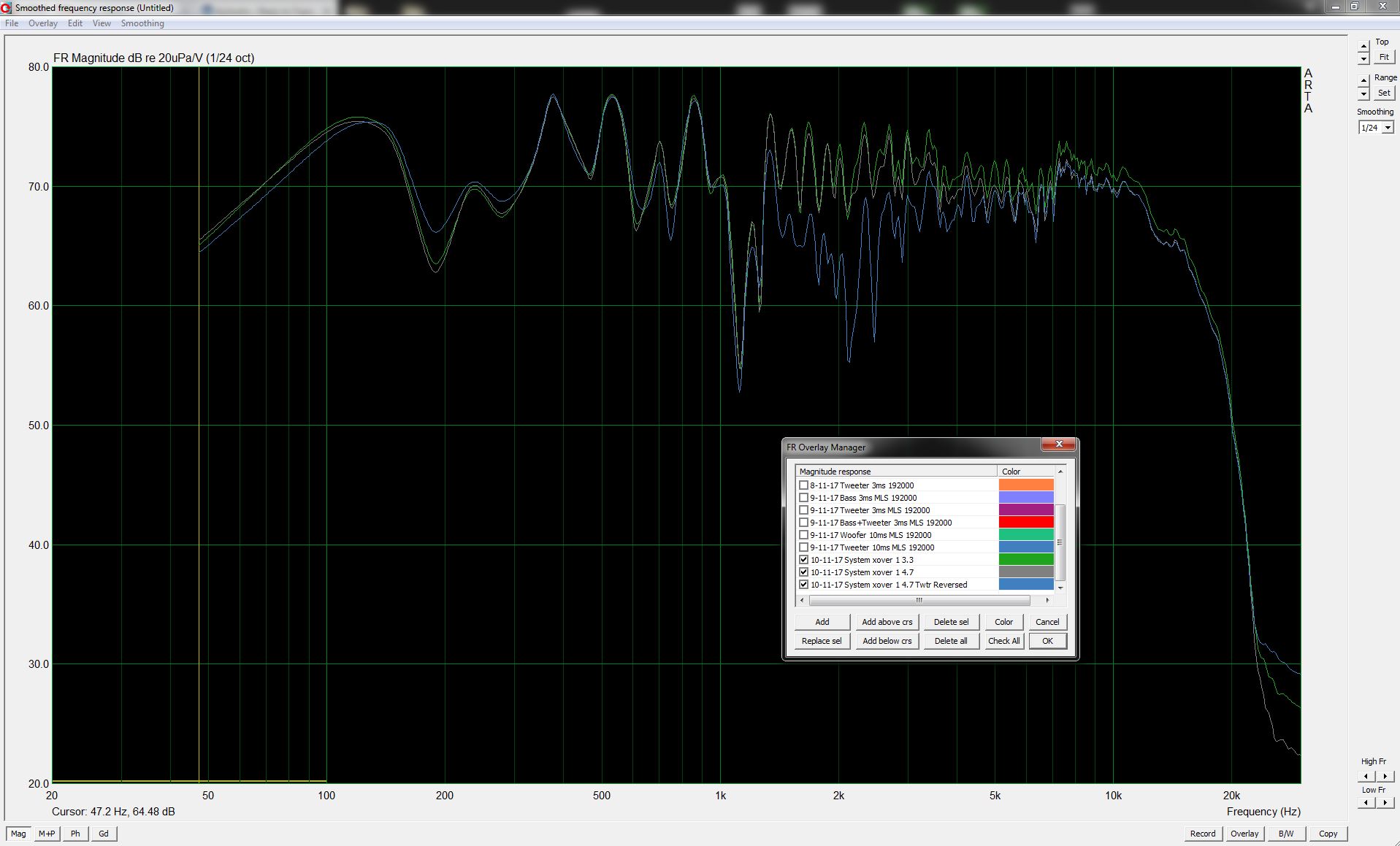Select green swatch for xover 1 3.3
Screen dimensions: 1400x846
pos(1026,560)
